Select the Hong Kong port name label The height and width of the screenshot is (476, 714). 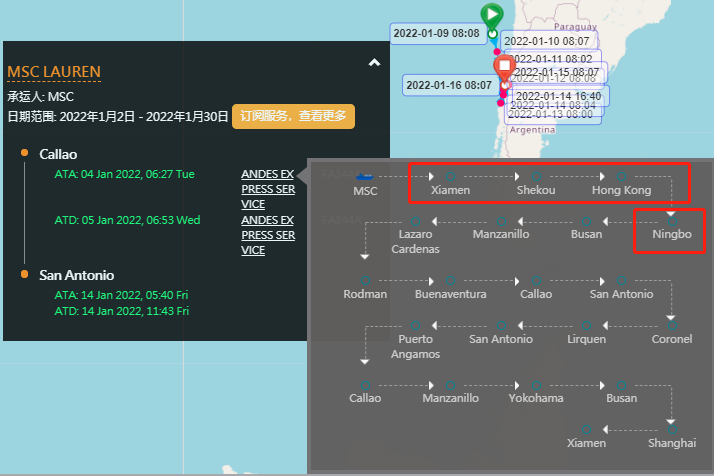click(x=622, y=190)
